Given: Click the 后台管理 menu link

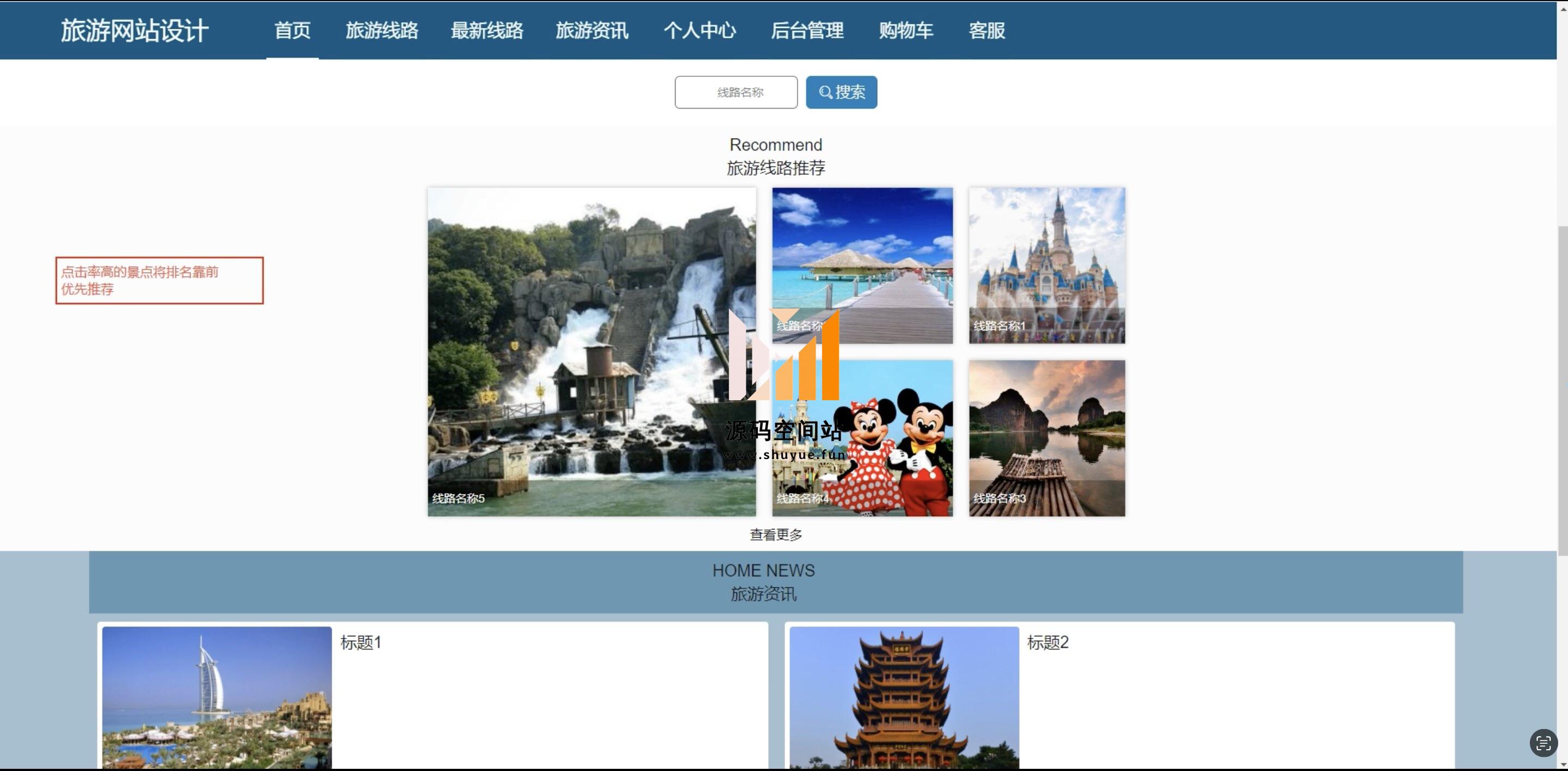Looking at the screenshot, I should tap(807, 31).
